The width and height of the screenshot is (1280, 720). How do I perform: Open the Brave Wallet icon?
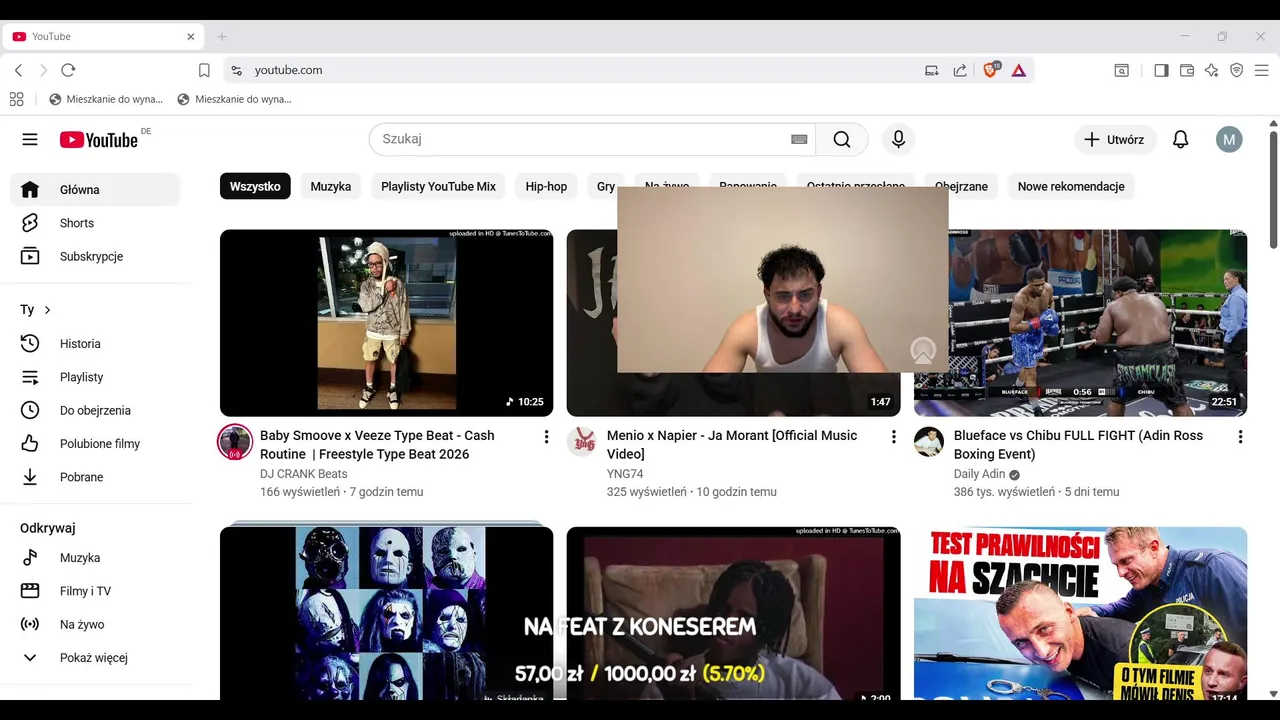1187,70
